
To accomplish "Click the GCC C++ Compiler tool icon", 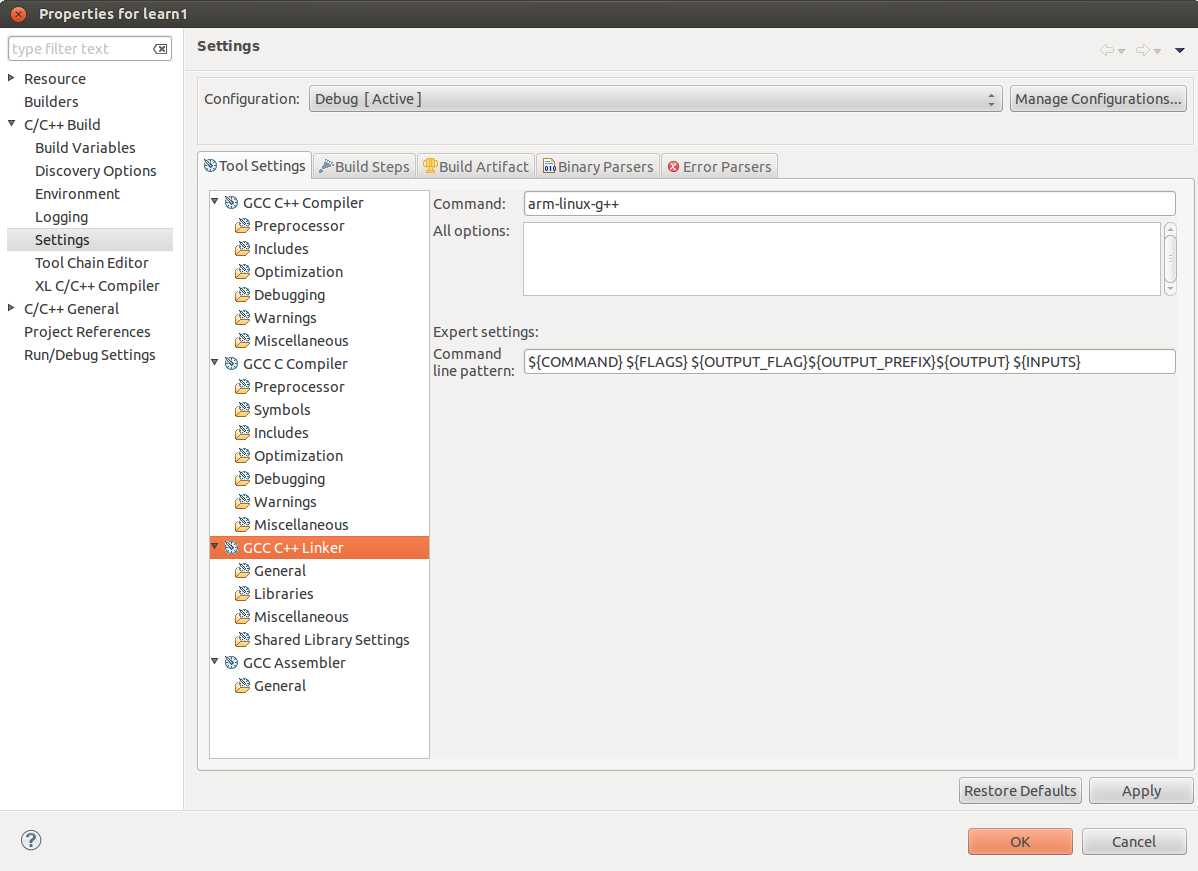I will tap(231, 202).
